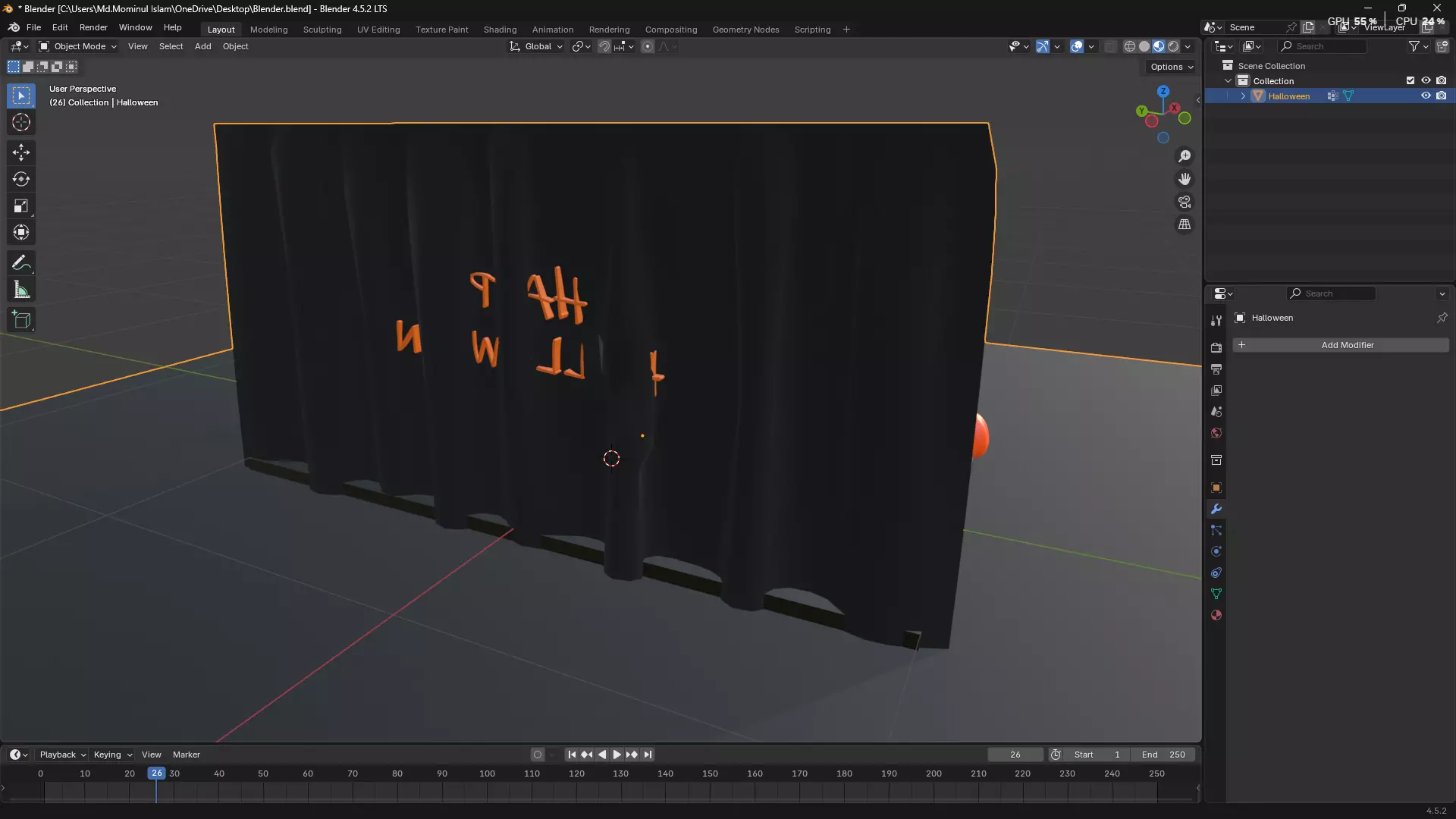Open the Options dropdown in viewport

(x=1172, y=67)
